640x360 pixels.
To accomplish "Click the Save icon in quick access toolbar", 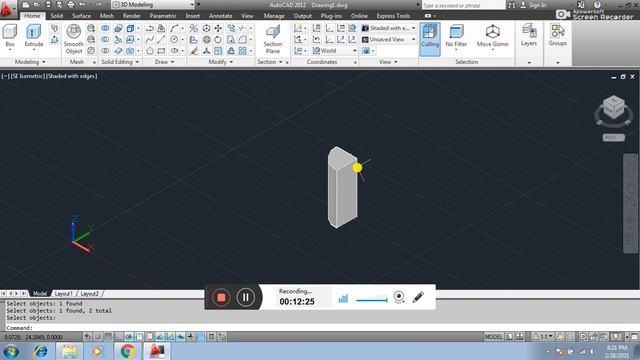I will [x=48, y=5].
